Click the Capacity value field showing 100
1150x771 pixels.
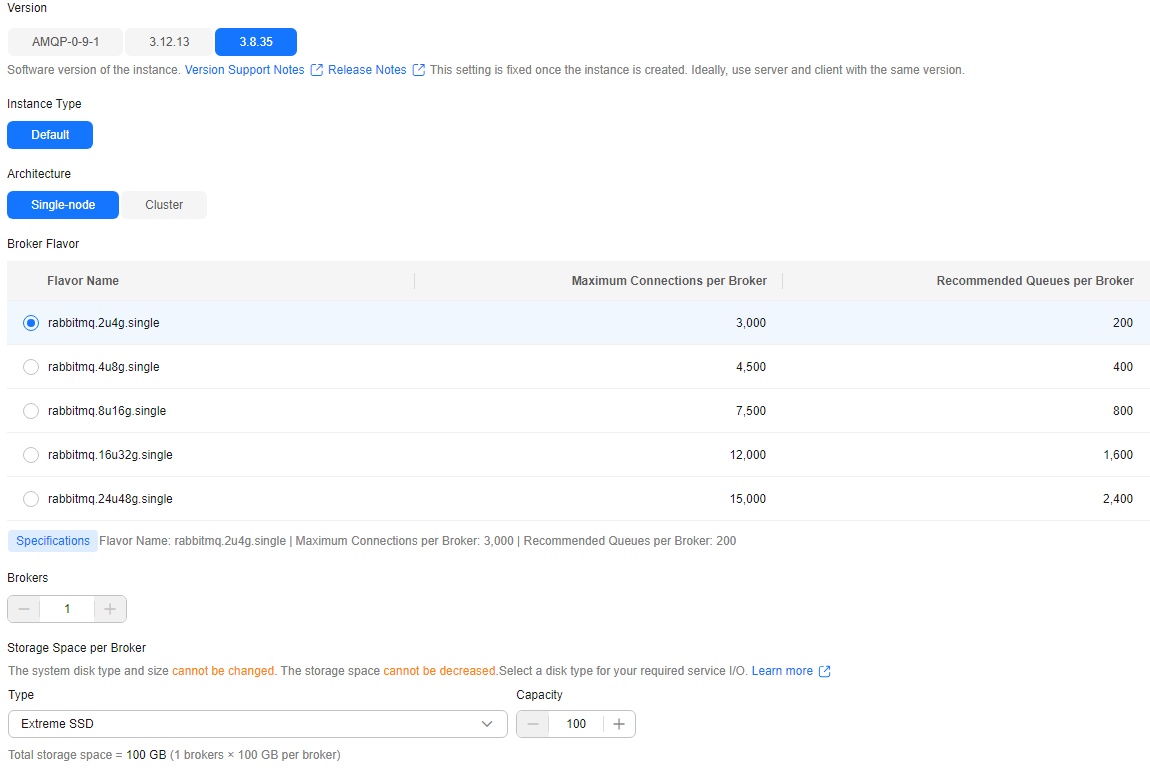click(x=576, y=724)
